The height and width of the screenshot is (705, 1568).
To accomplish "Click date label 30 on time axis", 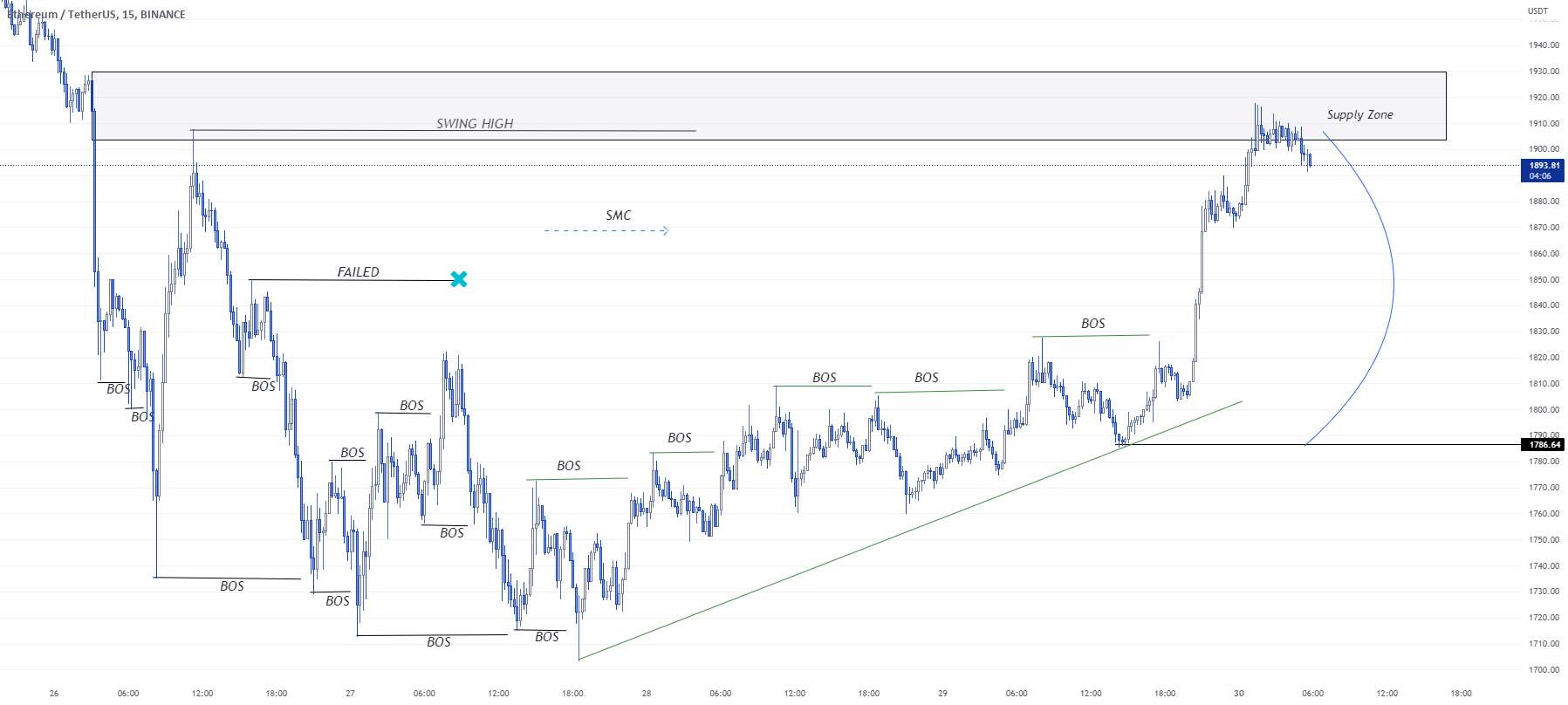I will click(x=1239, y=694).
